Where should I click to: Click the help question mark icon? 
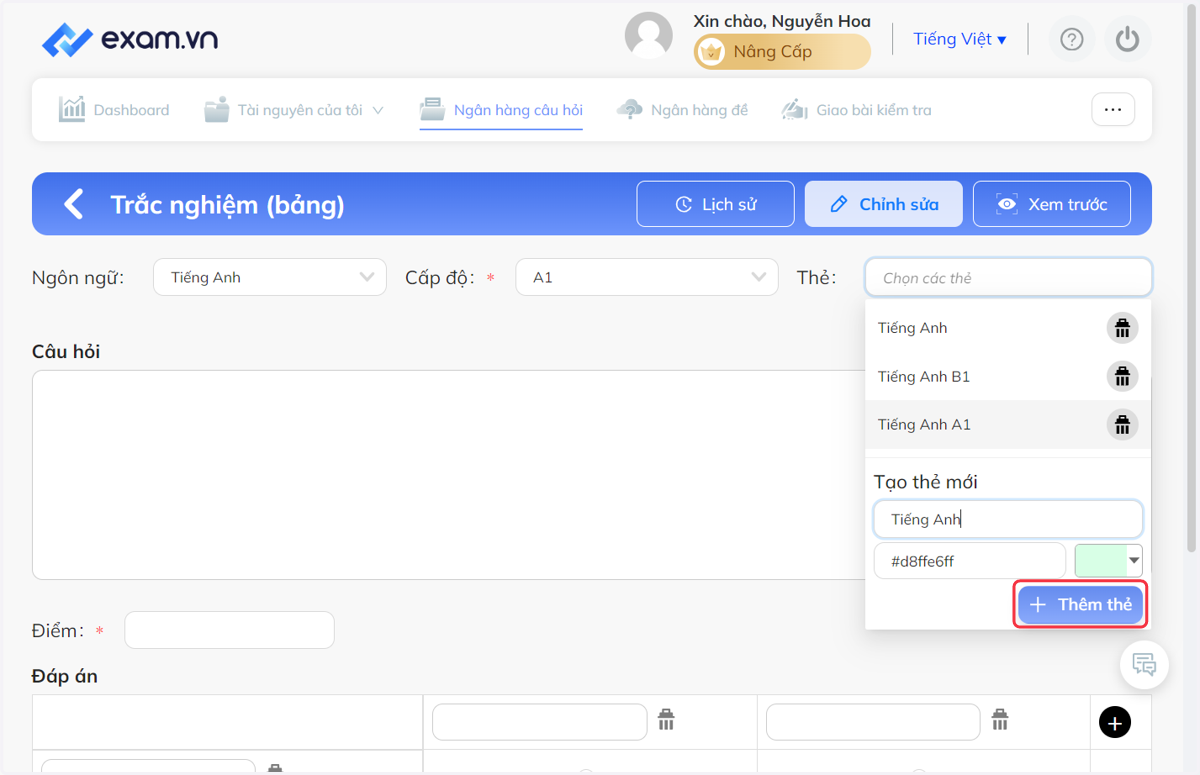coord(1072,39)
